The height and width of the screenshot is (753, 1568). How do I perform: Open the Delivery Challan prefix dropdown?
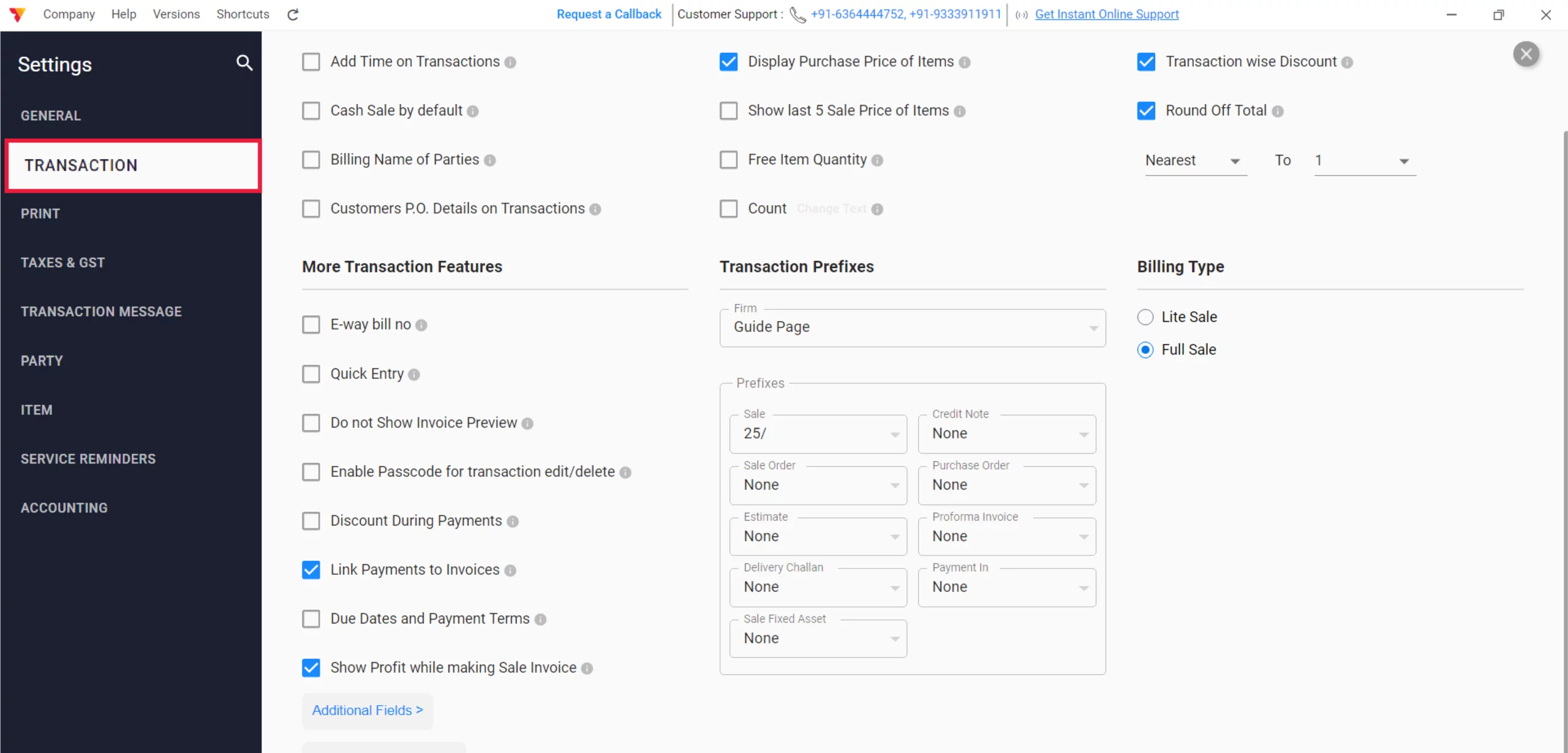tap(818, 588)
